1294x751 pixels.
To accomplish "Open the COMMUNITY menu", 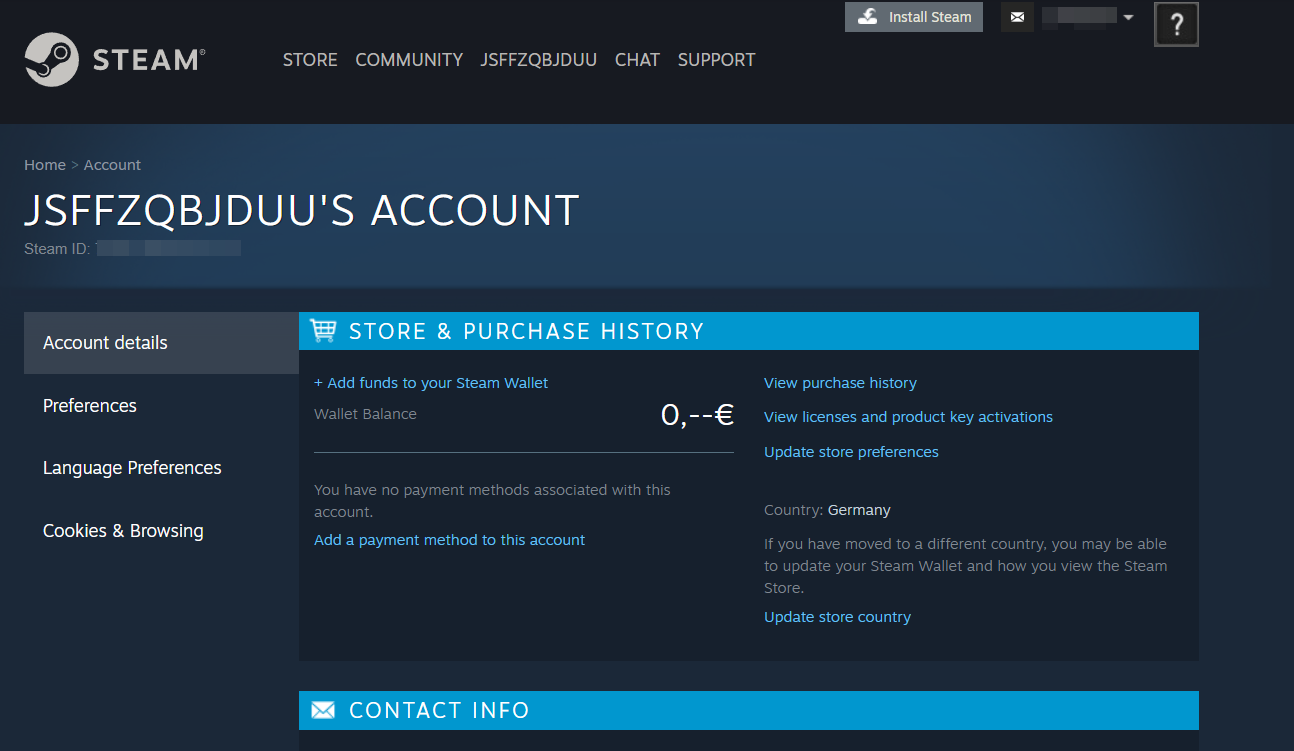I will pos(408,60).
